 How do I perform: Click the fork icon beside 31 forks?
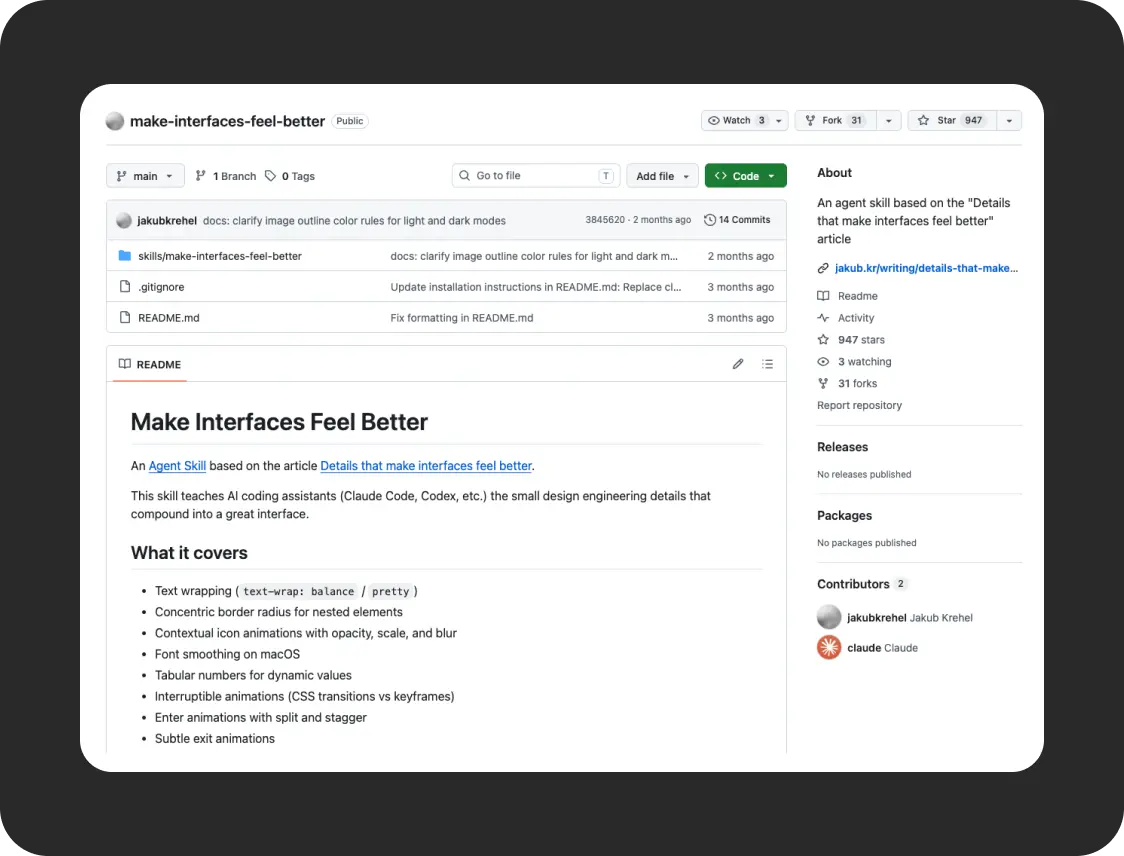pos(823,384)
